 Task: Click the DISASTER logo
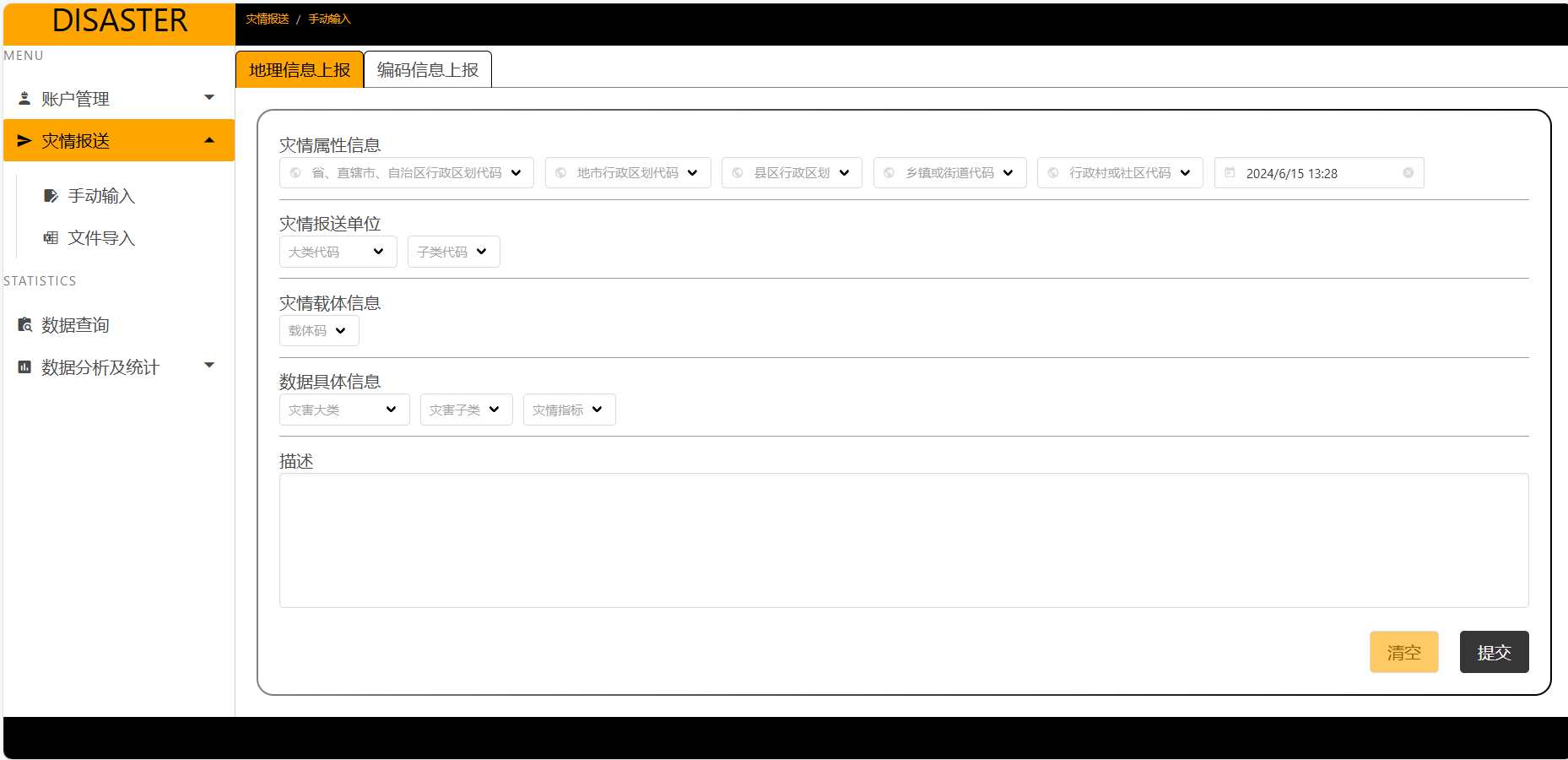(x=120, y=21)
